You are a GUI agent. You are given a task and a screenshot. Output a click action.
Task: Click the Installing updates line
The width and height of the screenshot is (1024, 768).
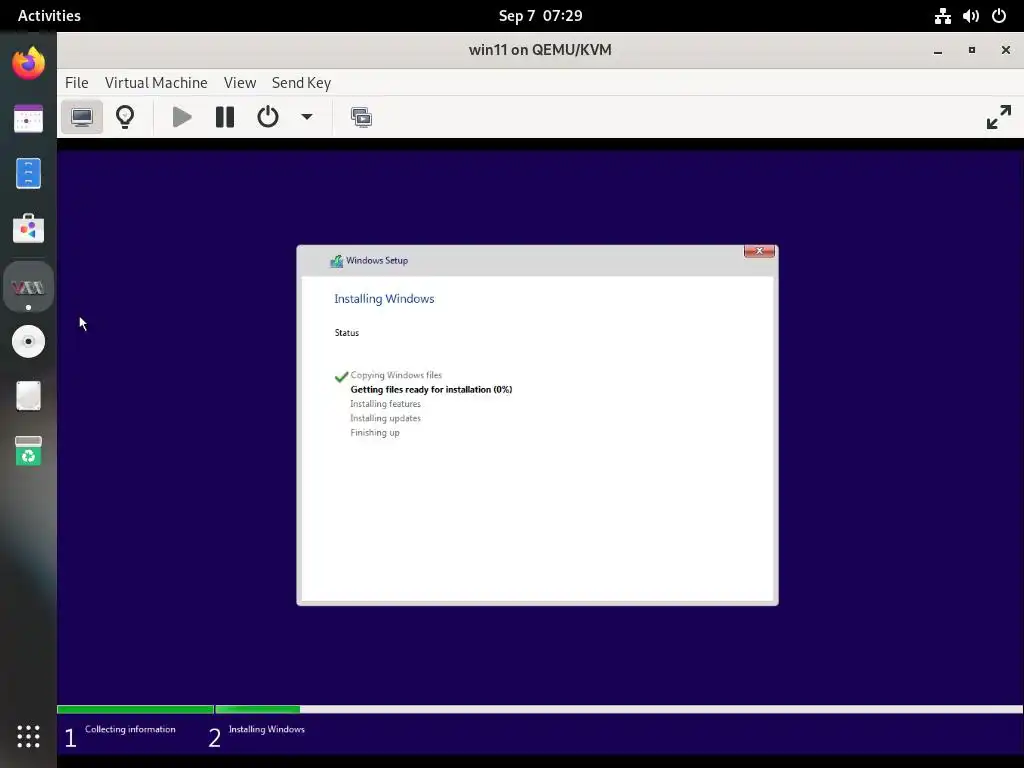click(385, 418)
